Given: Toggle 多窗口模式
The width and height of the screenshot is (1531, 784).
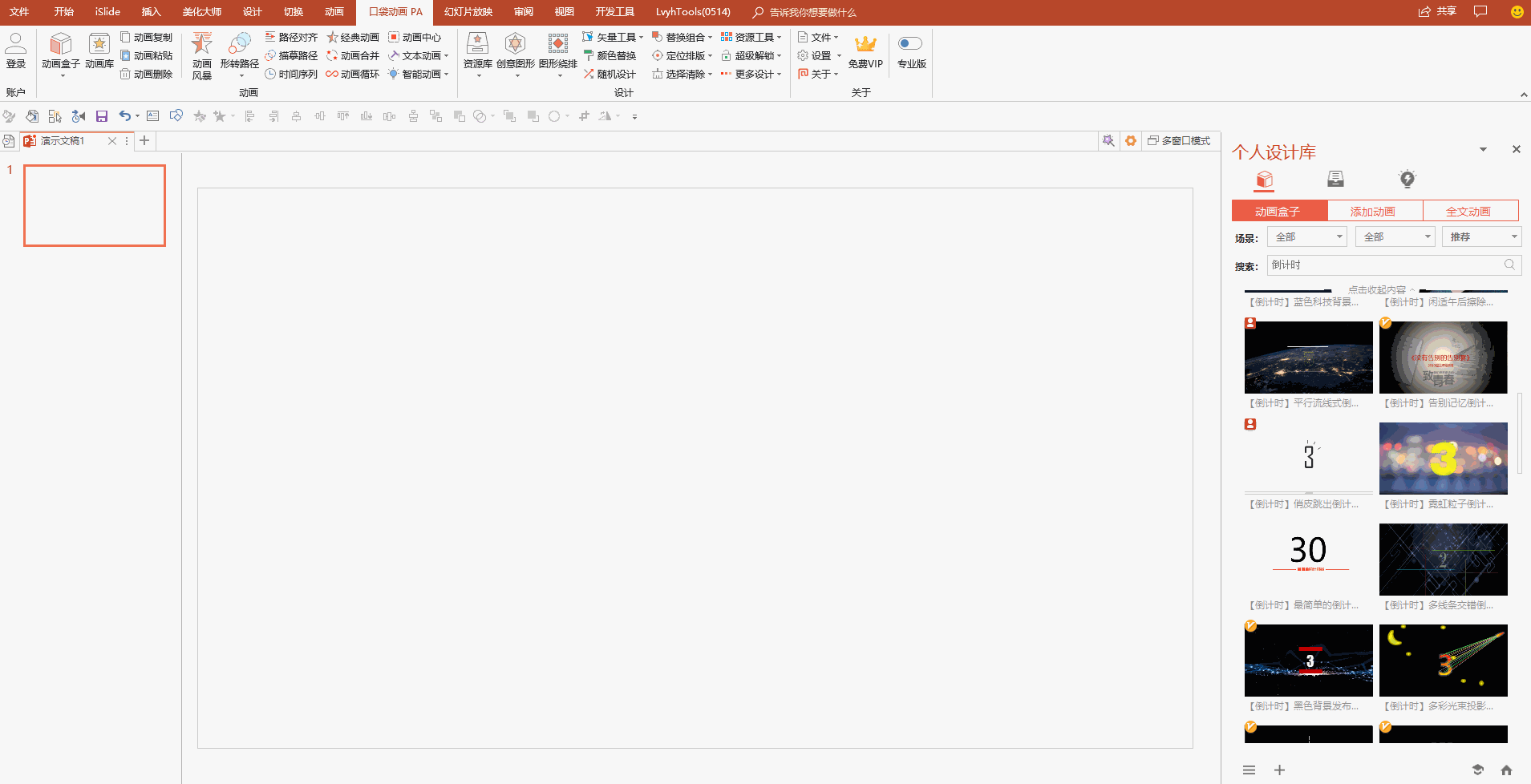Looking at the screenshot, I should click(1178, 140).
